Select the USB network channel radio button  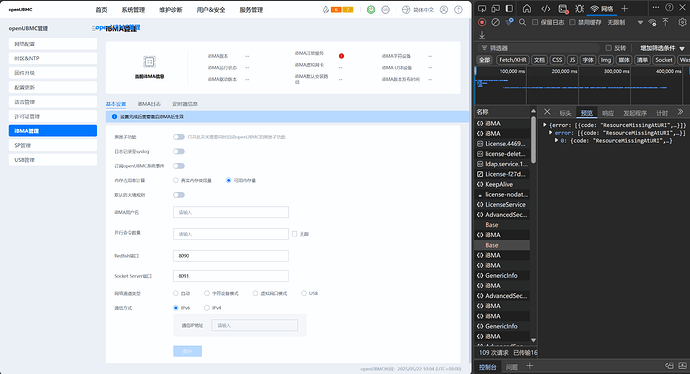point(304,293)
